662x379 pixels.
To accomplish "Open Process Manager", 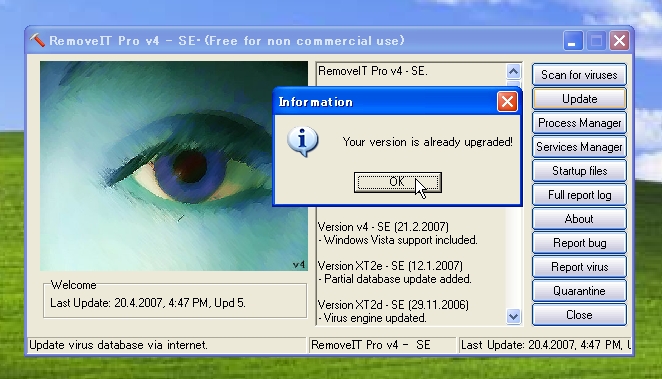I will point(579,123).
